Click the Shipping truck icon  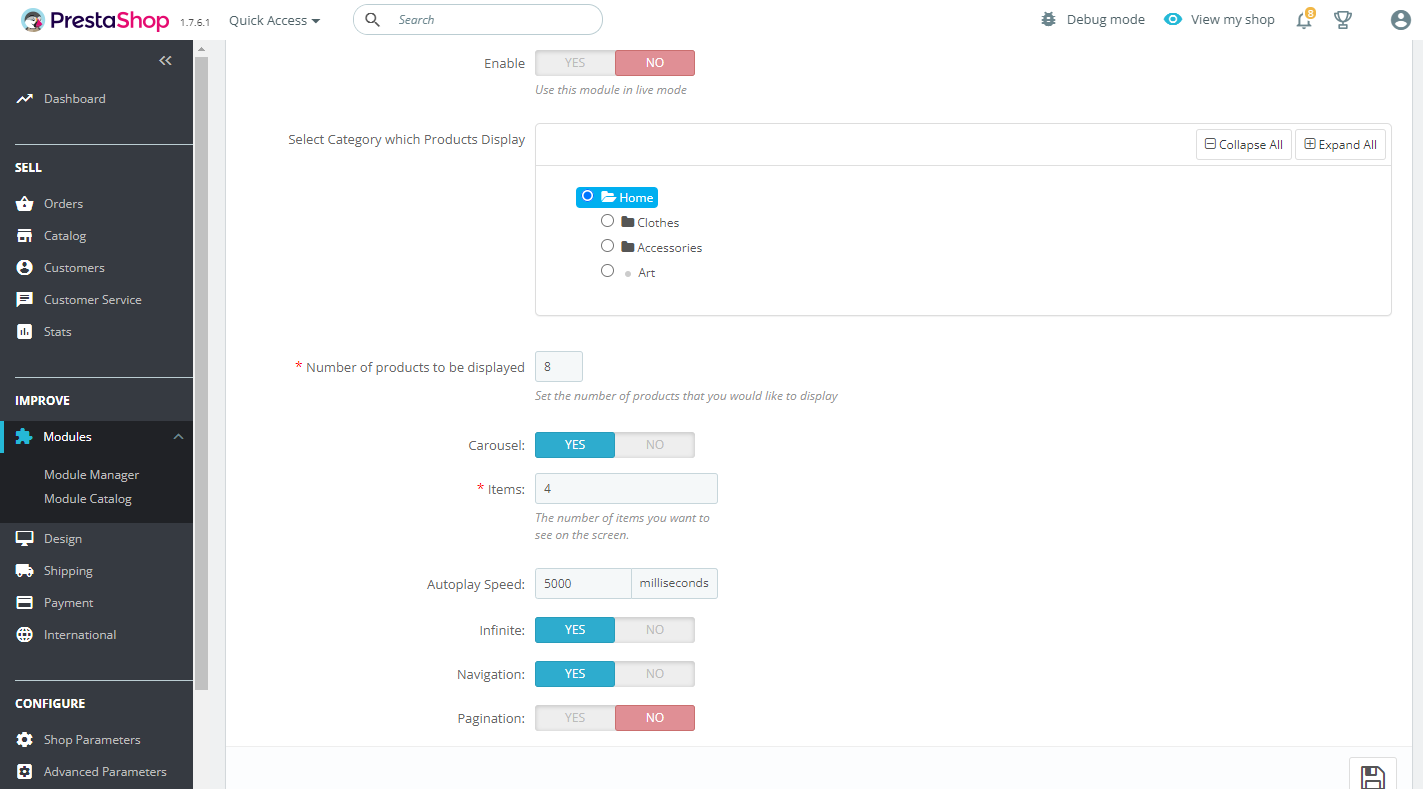[x=25, y=571]
